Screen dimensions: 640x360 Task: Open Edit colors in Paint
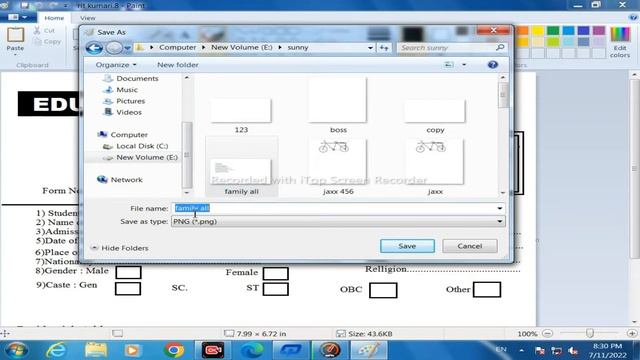[620, 42]
